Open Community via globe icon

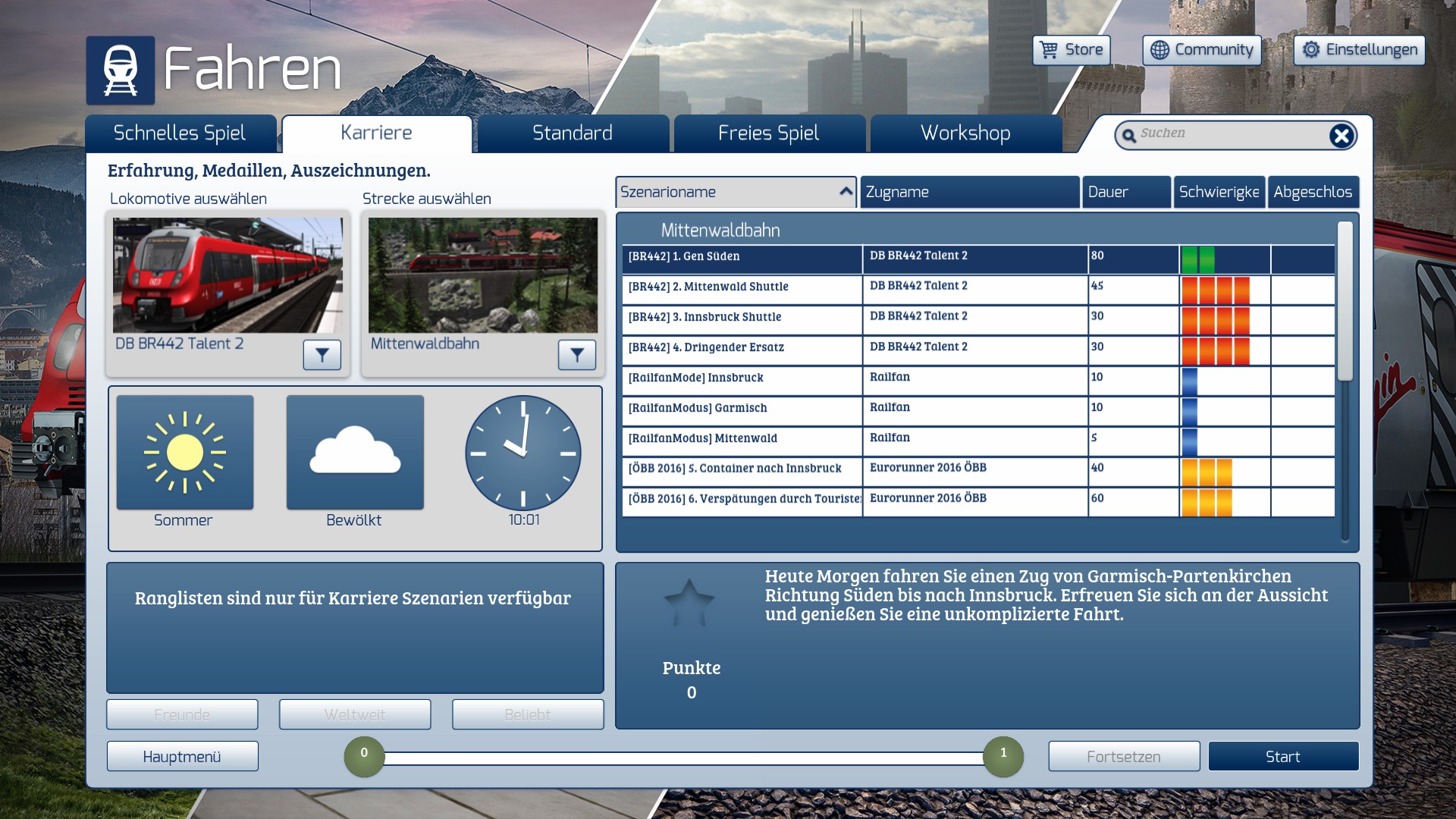(1159, 50)
